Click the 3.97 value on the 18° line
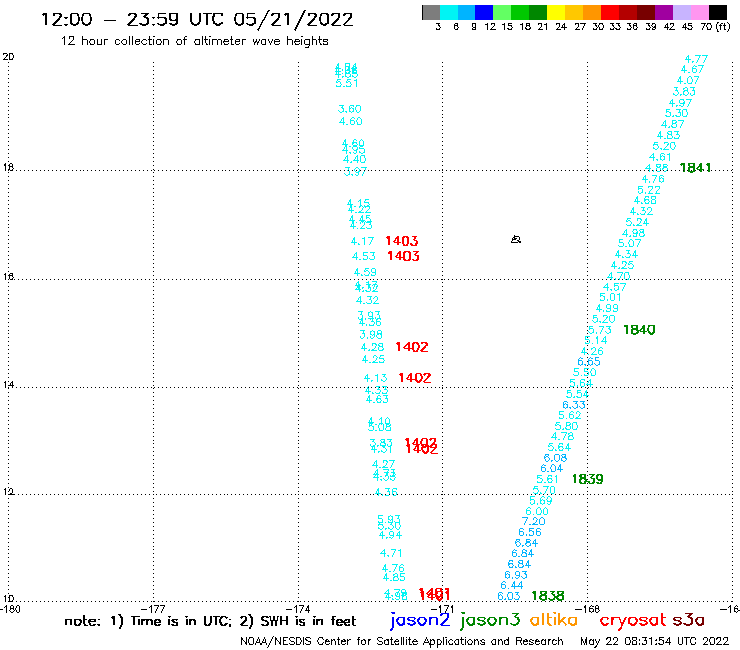This screenshot has width=740, height=650. (355, 172)
